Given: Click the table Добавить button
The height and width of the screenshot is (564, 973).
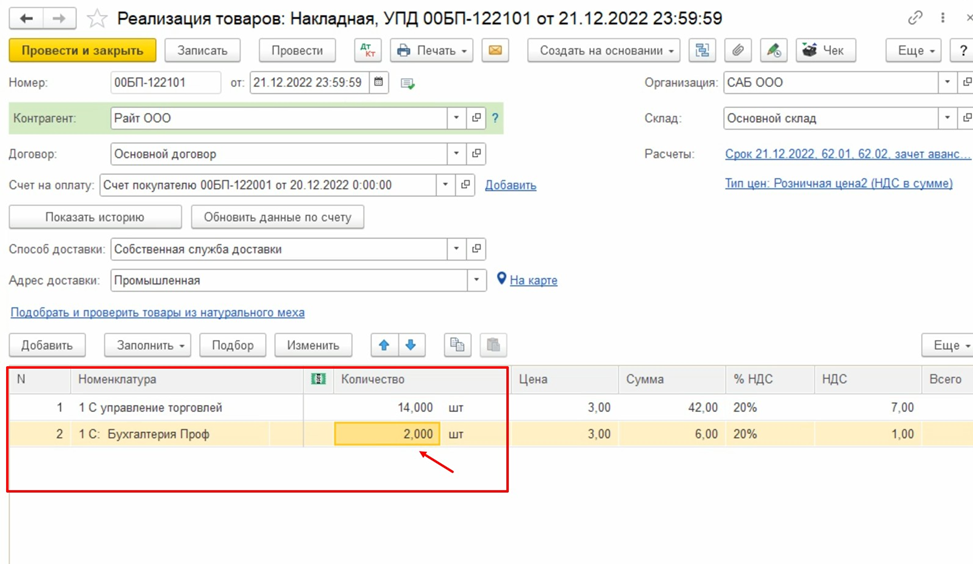Looking at the screenshot, I should [x=47, y=345].
